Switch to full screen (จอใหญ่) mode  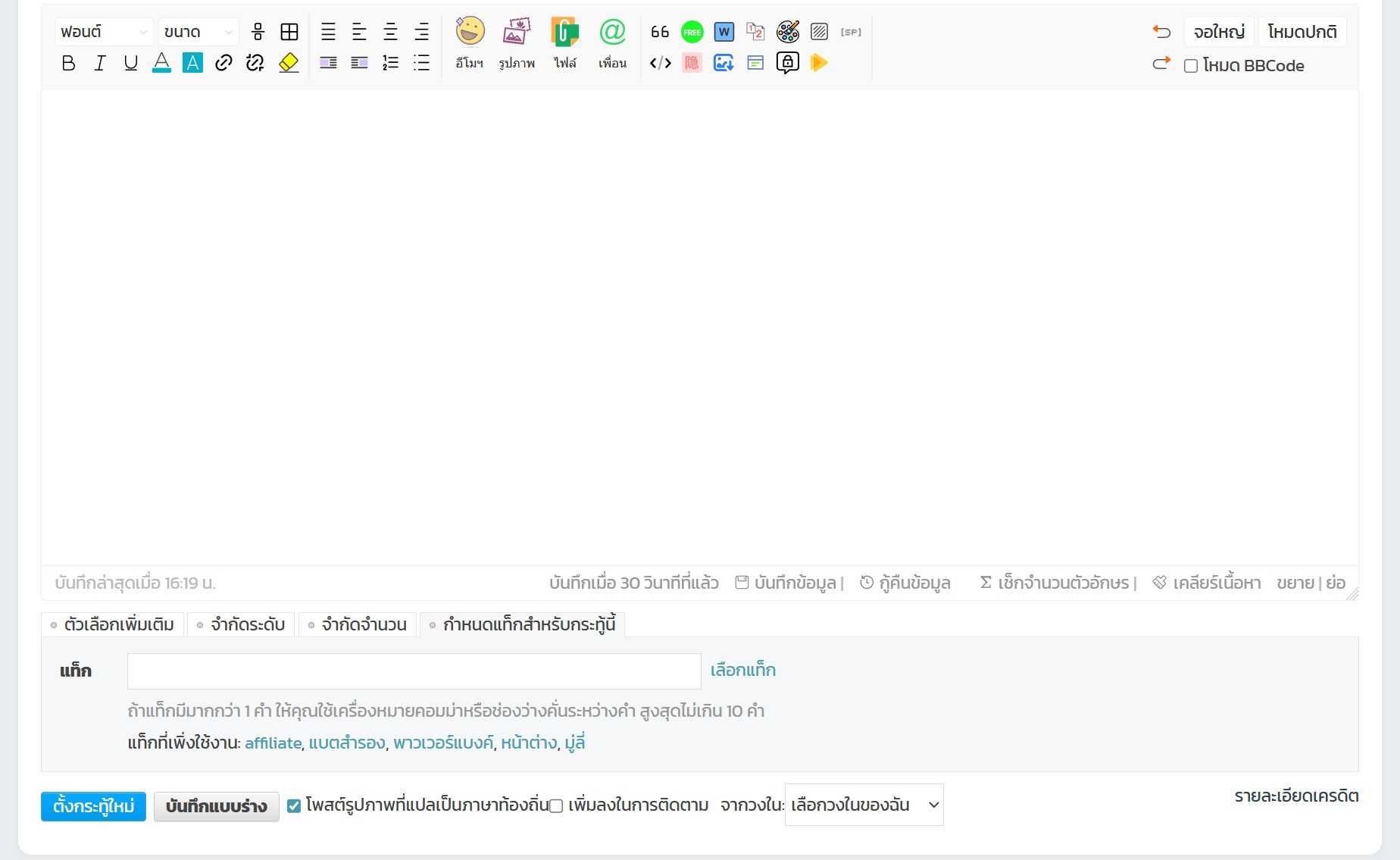point(1219,32)
